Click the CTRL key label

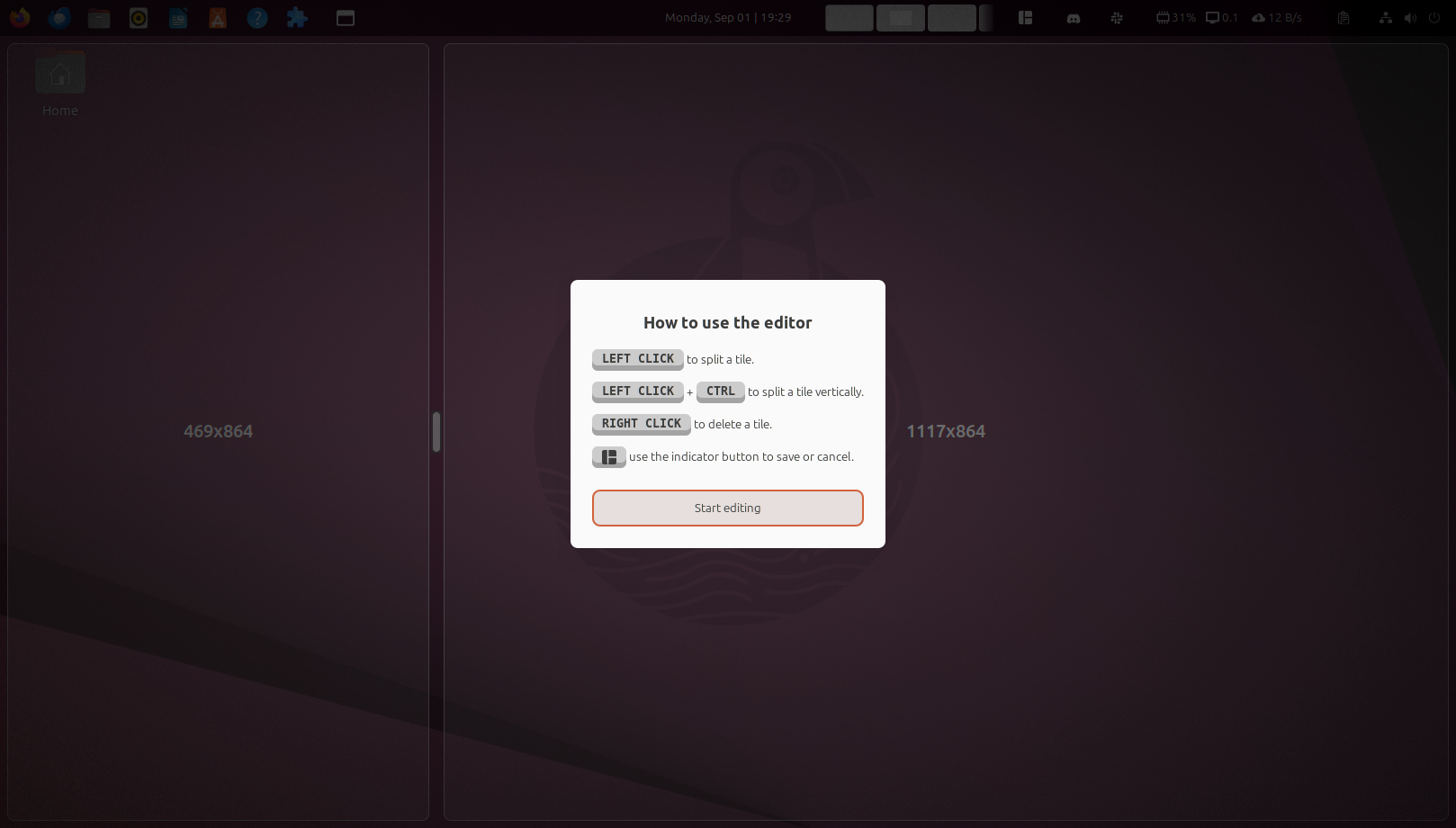coord(720,391)
